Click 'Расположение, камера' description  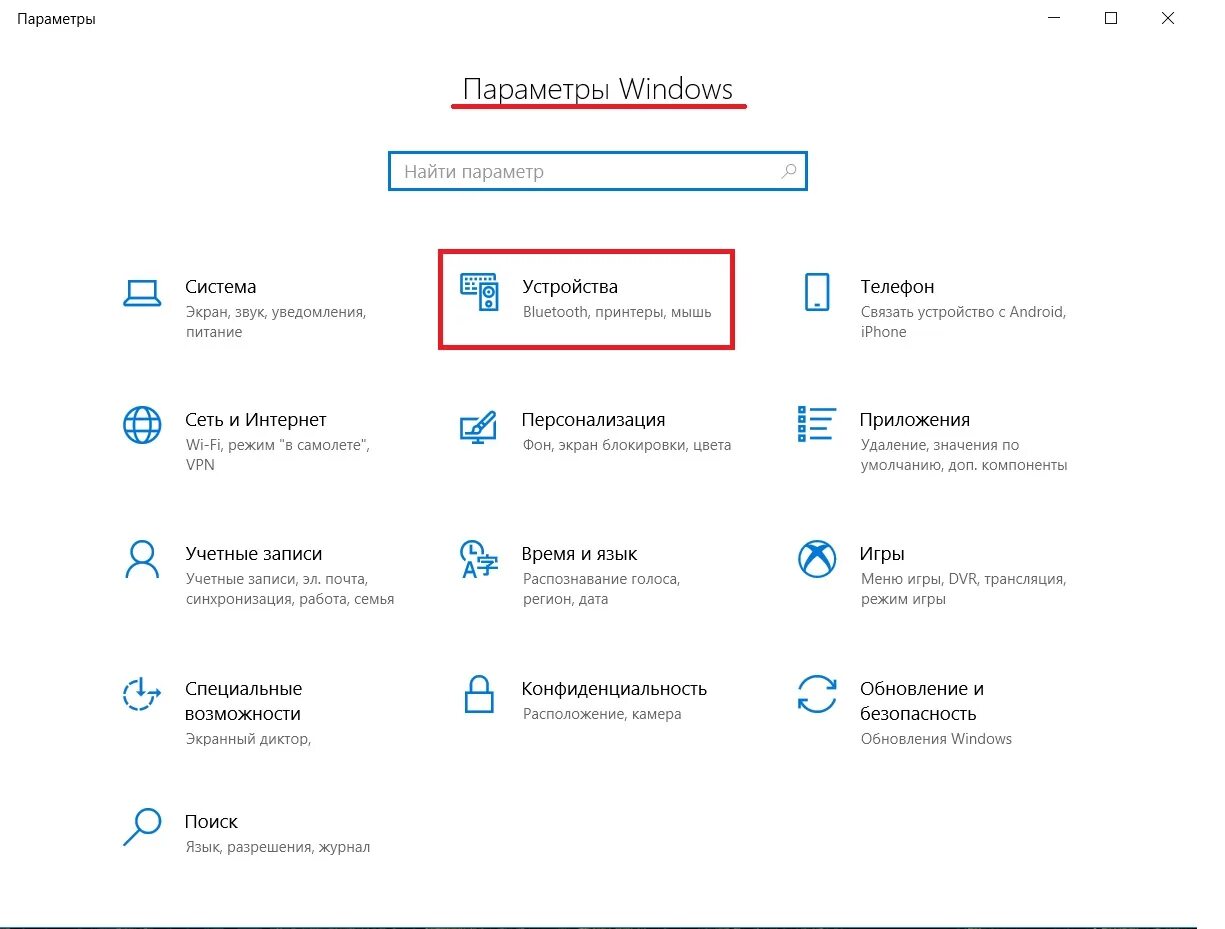point(602,714)
